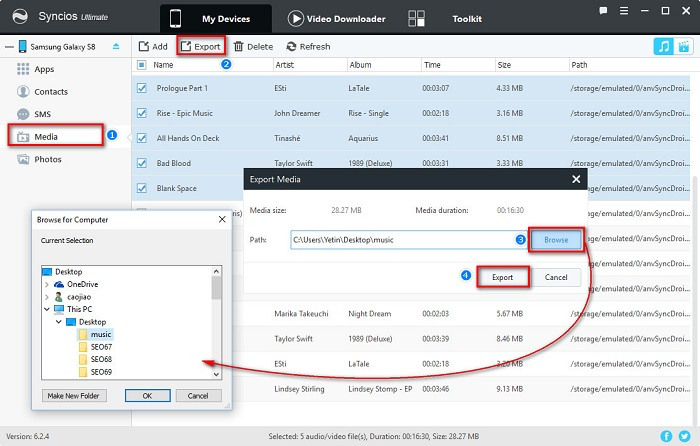Collapse Desktop under This PC
The image size is (700, 446).
pyautogui.click(x=58, y=321)
